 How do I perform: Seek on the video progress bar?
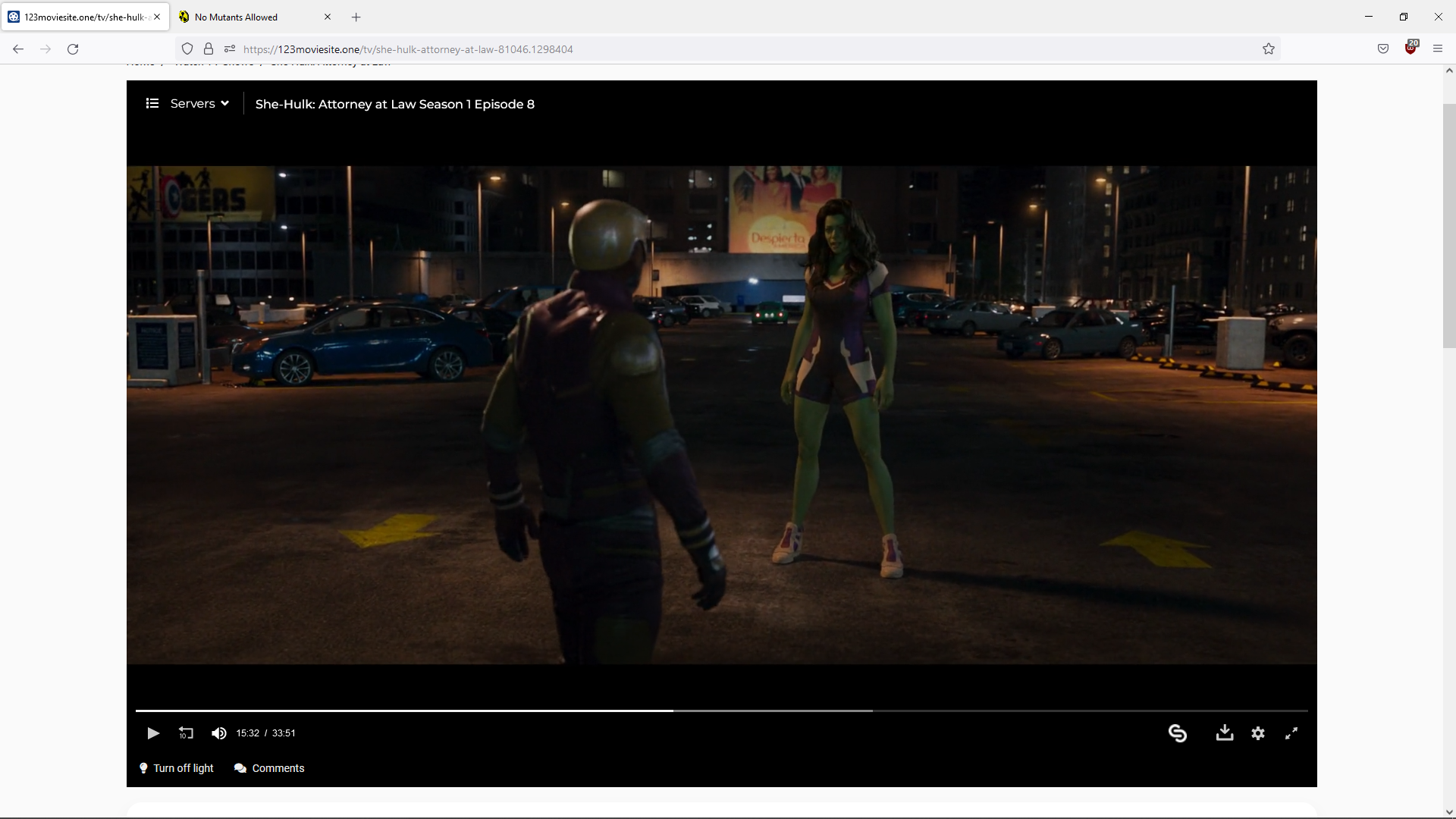coord(721,711)
